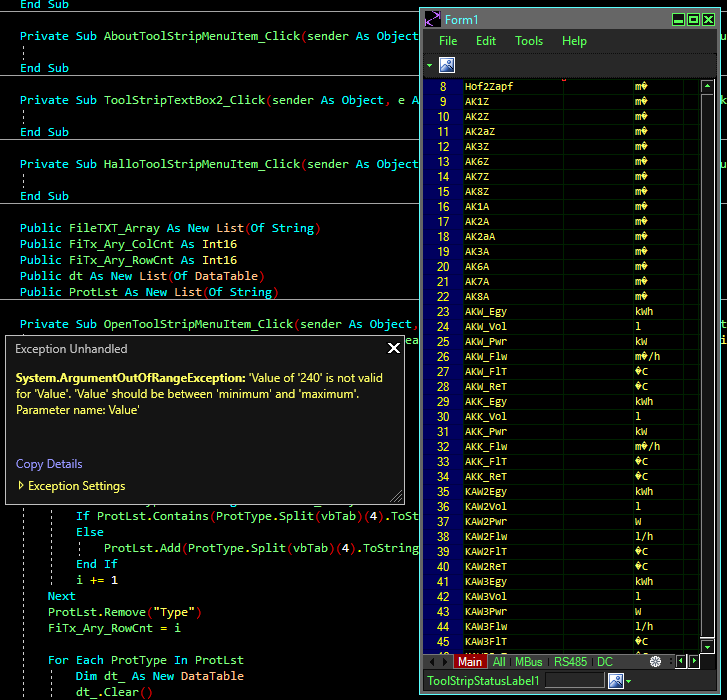Click the image button in Form1's status bar

point(616,681)
